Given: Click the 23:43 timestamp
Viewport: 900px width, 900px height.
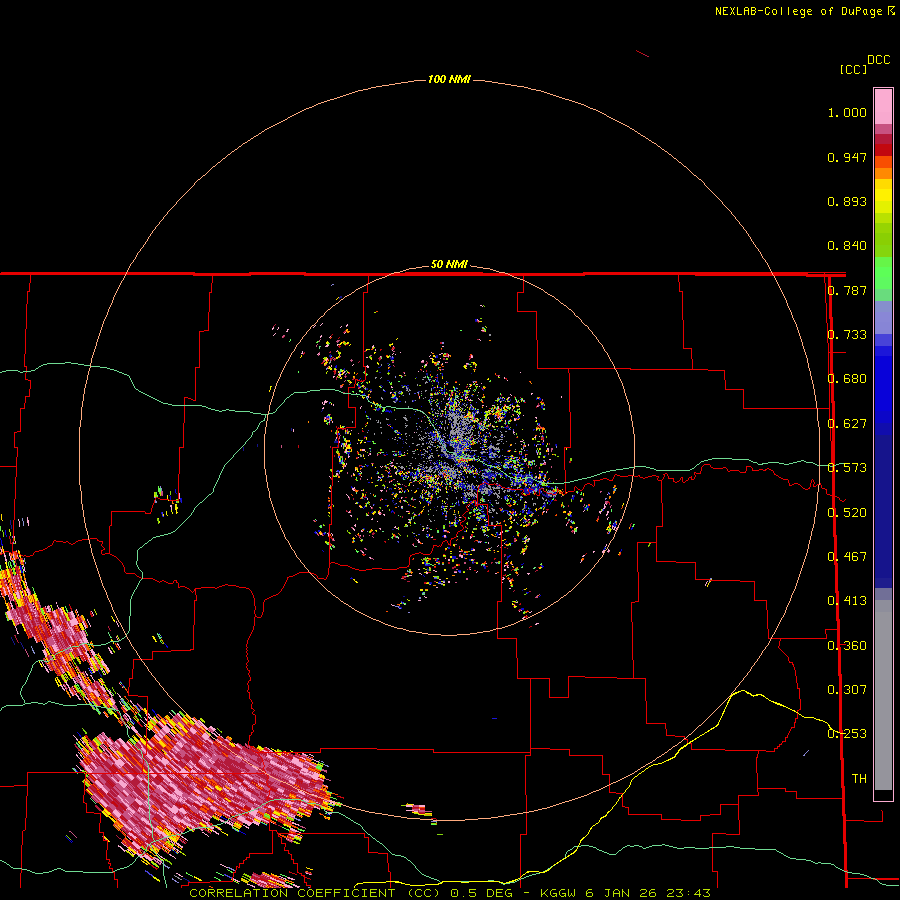Looking at the screenshot, I should coord(688,893).
